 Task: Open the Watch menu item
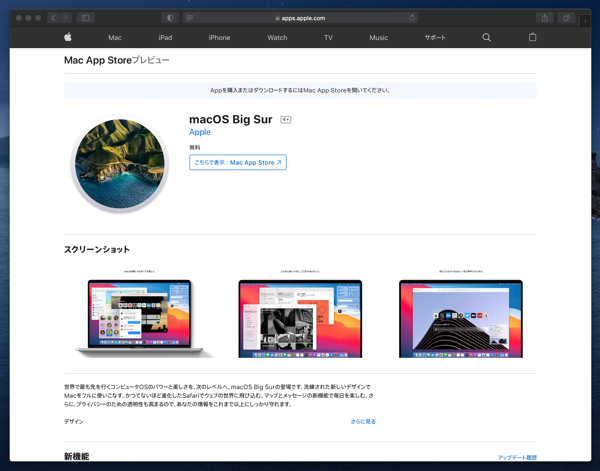pyautogui.click(x=277, y=37)
